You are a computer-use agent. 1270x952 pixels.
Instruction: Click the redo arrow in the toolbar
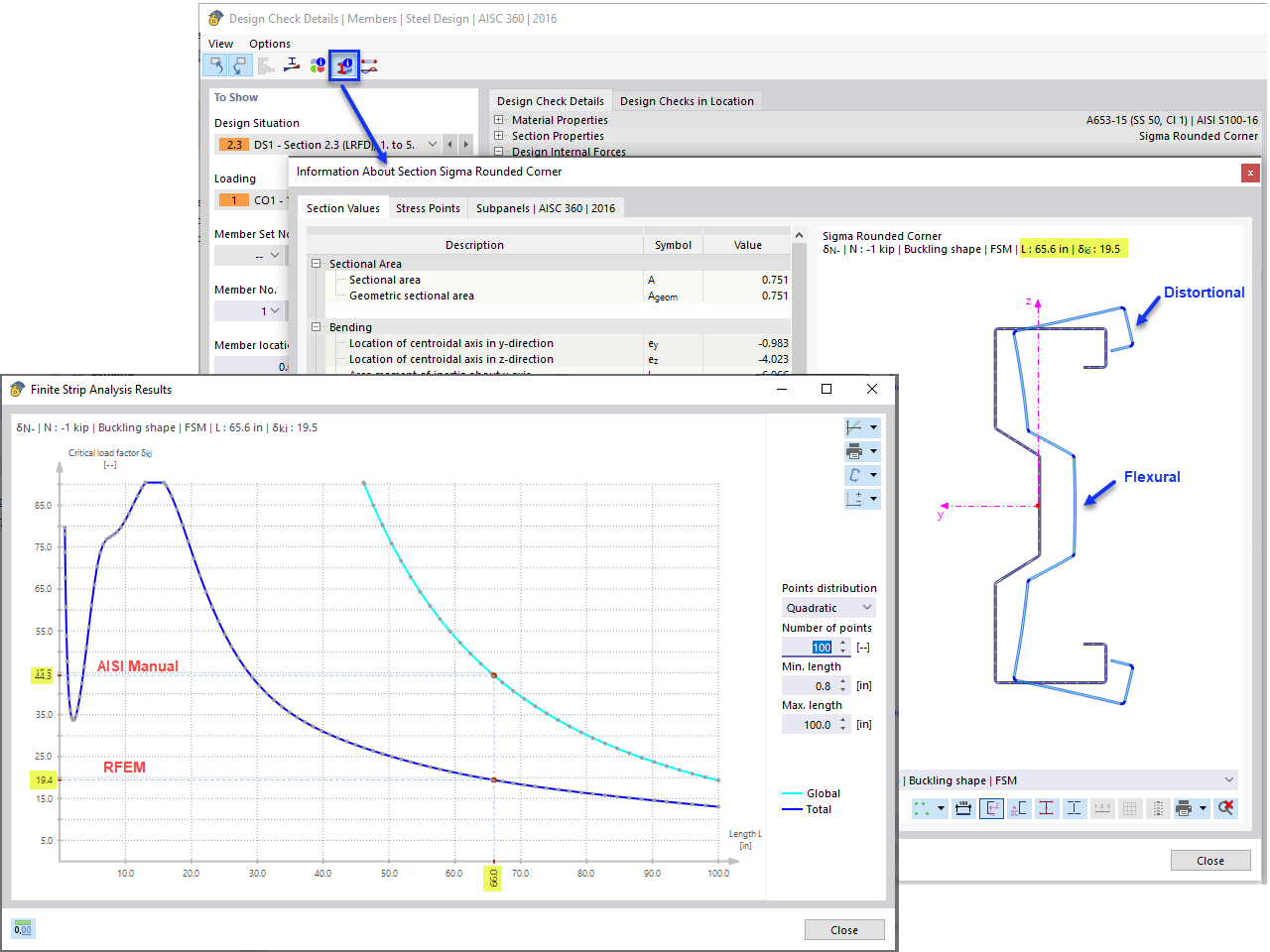tap(240, 64)
